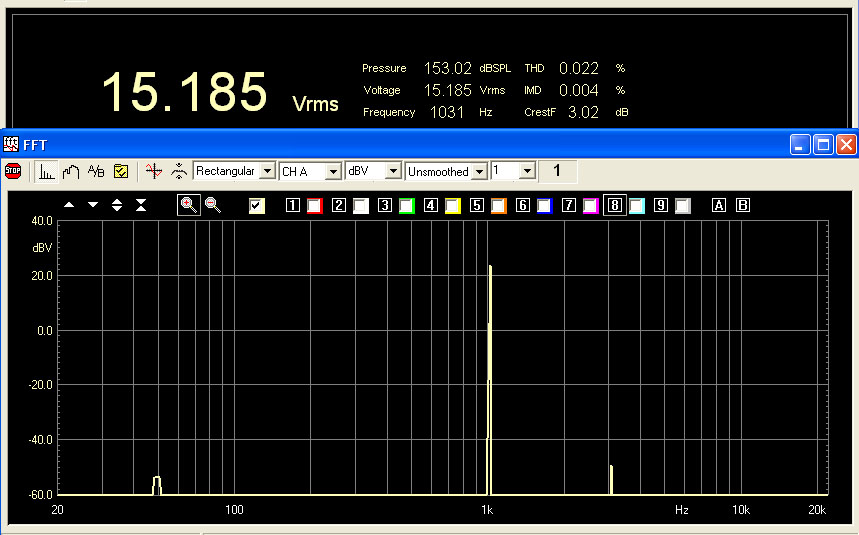
Task: Click the FFT window title bar
Action: (400, 145)
